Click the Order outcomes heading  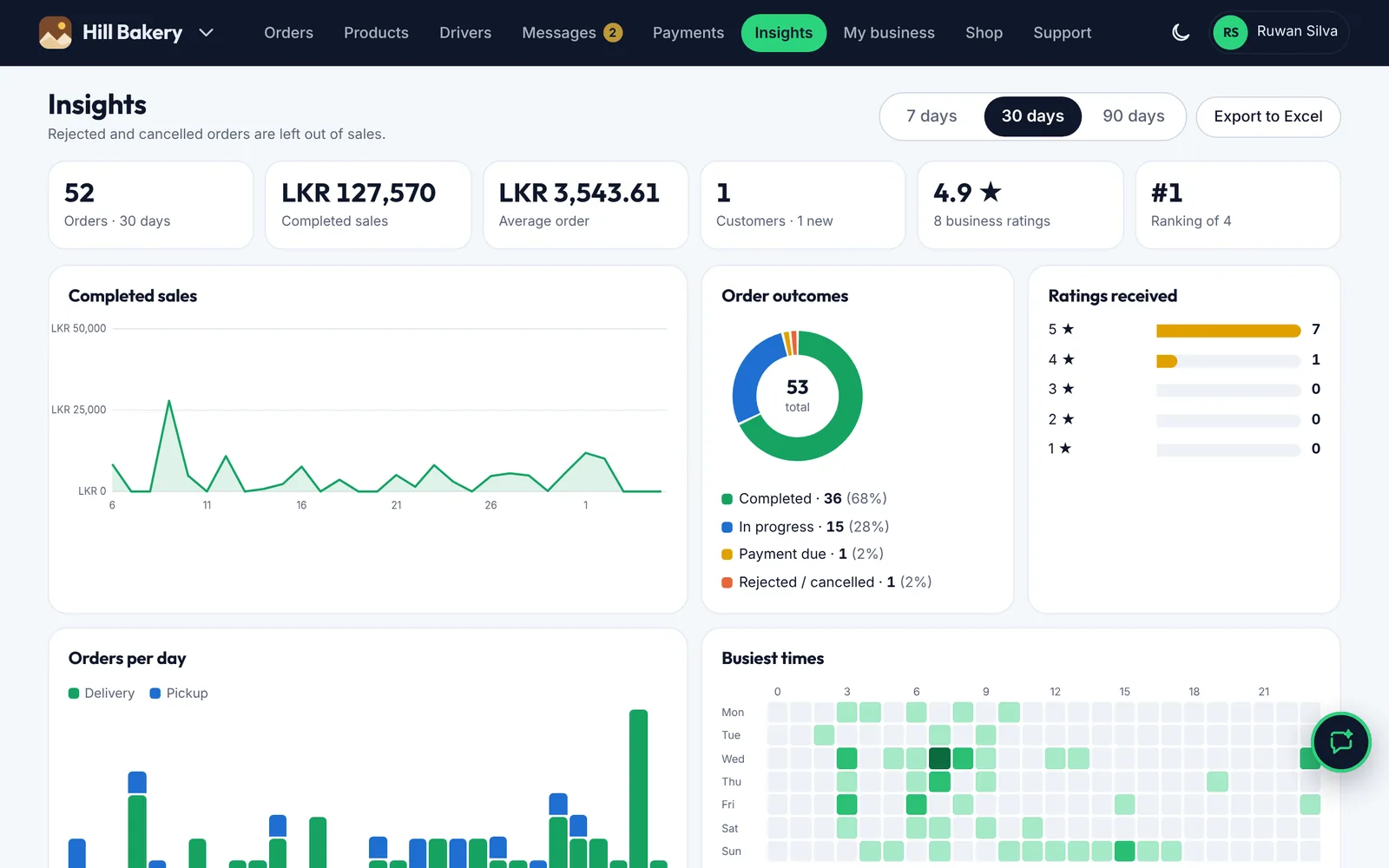coord(785,296)
